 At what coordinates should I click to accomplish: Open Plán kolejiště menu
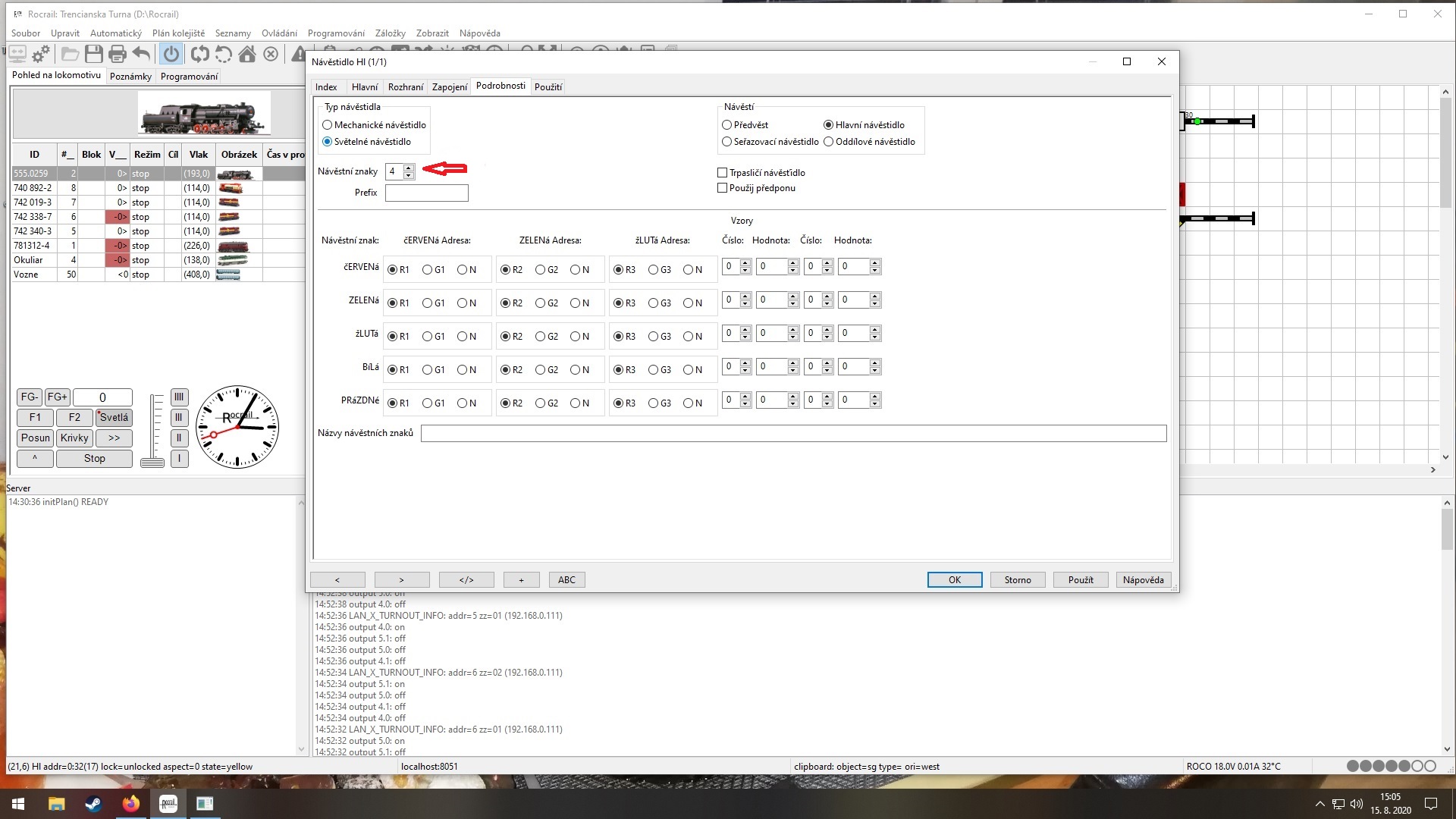(178, 33)
